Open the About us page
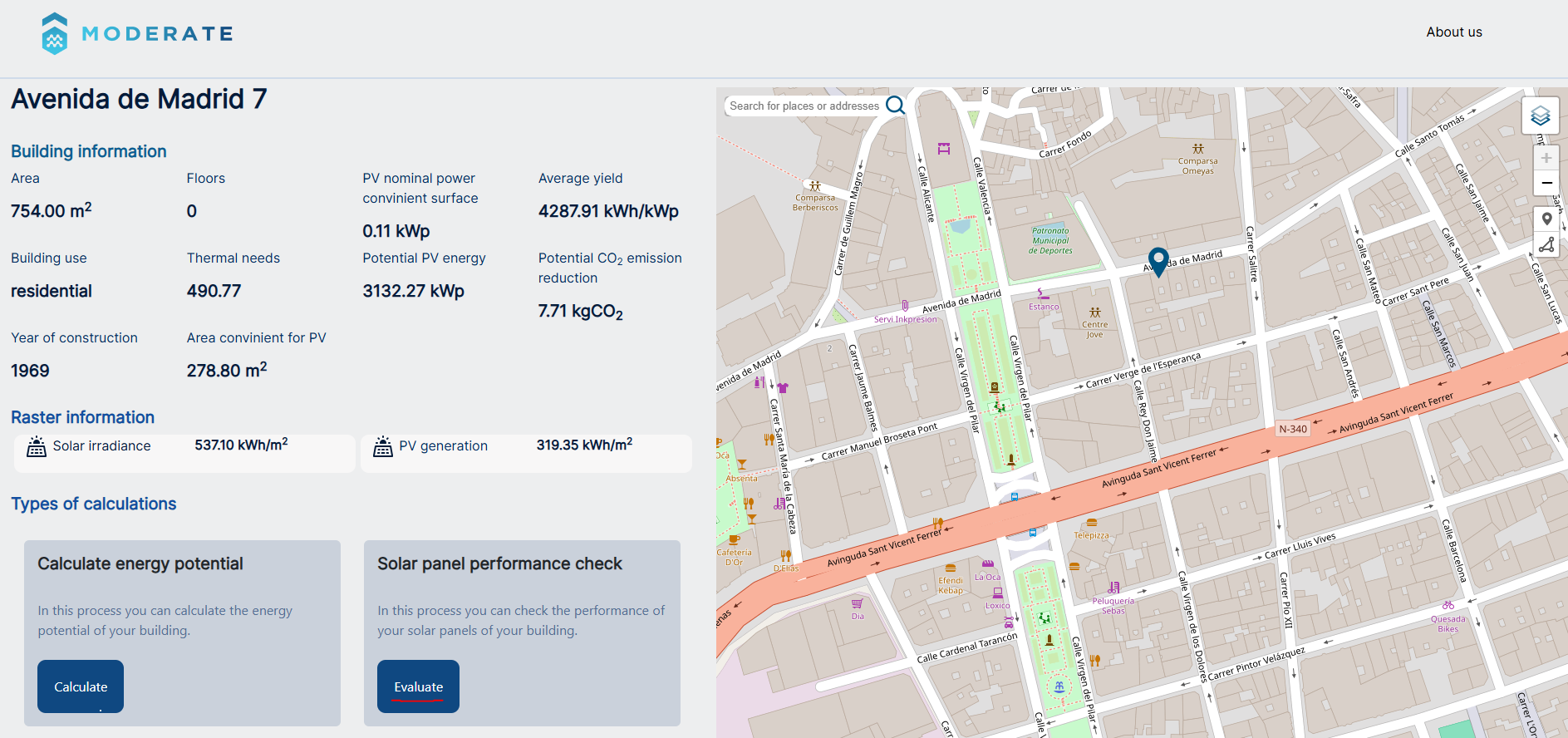 click(1453, 32)
